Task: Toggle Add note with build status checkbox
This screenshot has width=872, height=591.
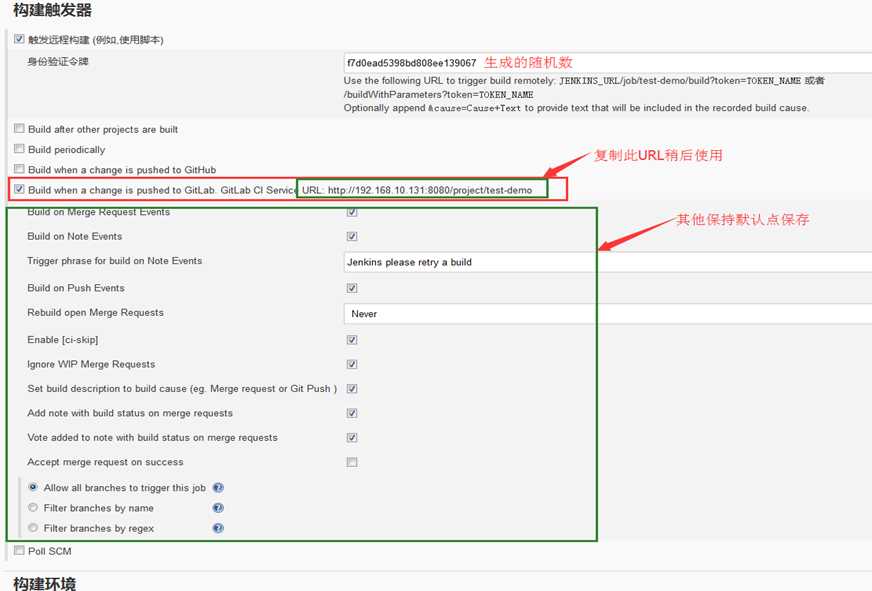Action: tap(352, 413)
